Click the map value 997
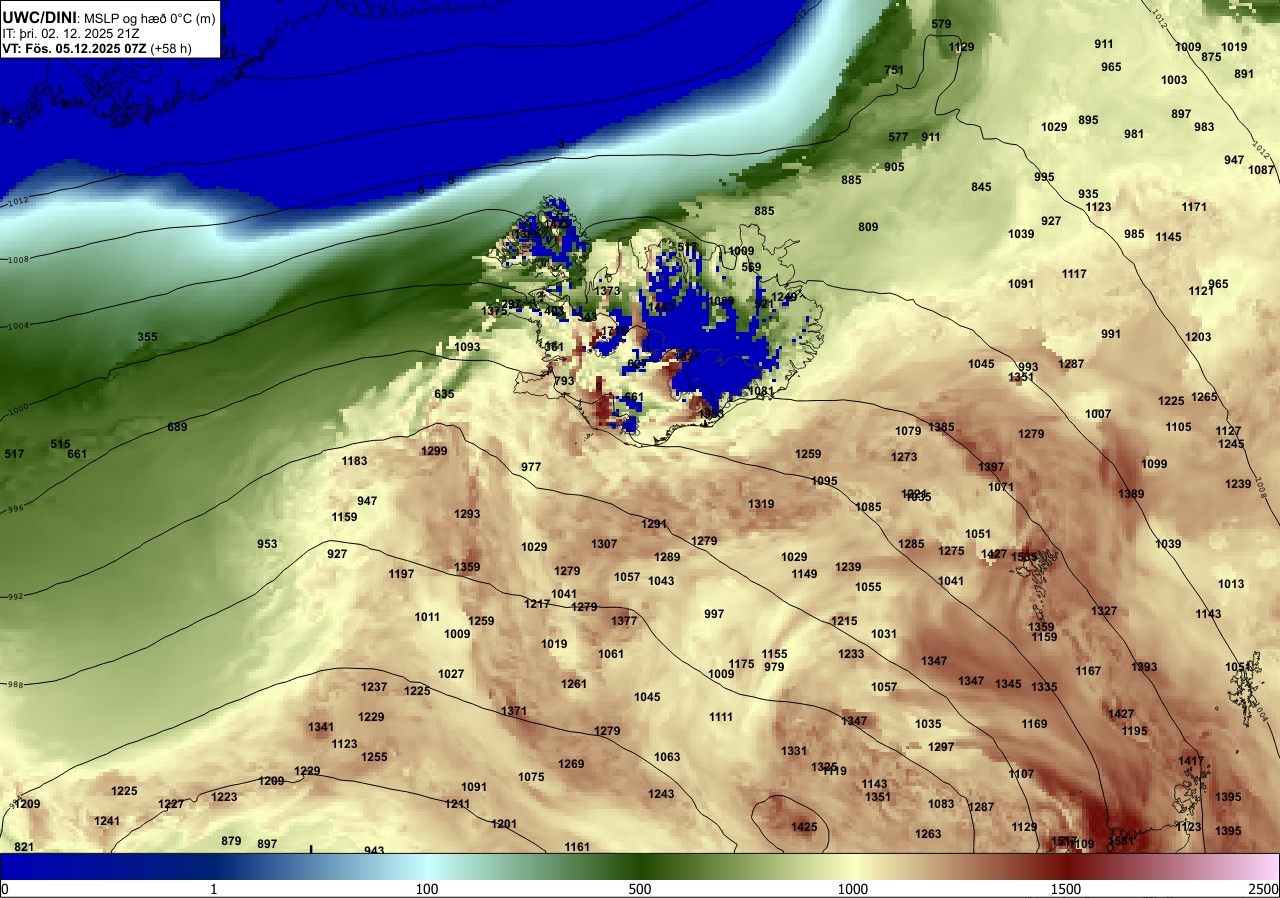1280x898 pixels. pos(714,614)
